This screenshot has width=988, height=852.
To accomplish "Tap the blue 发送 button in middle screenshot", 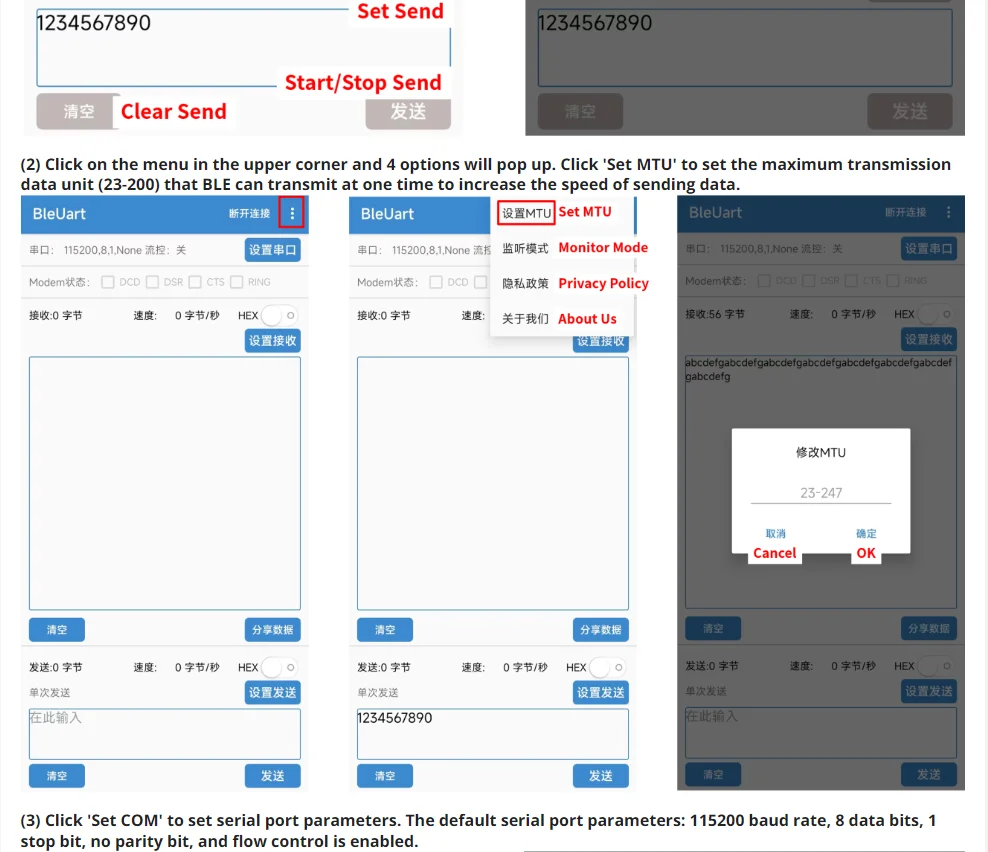I will 600,776.
